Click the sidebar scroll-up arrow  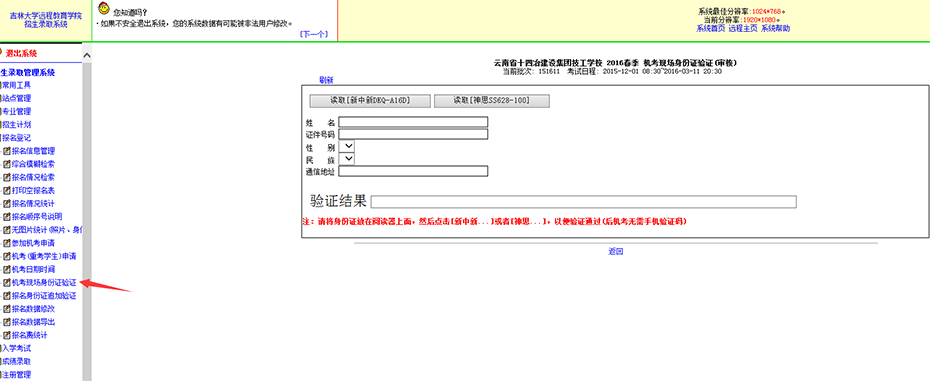pos(87,55)
